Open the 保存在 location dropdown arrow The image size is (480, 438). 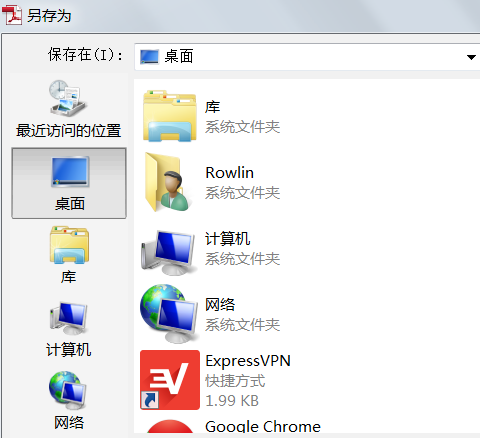coord(471,57)
